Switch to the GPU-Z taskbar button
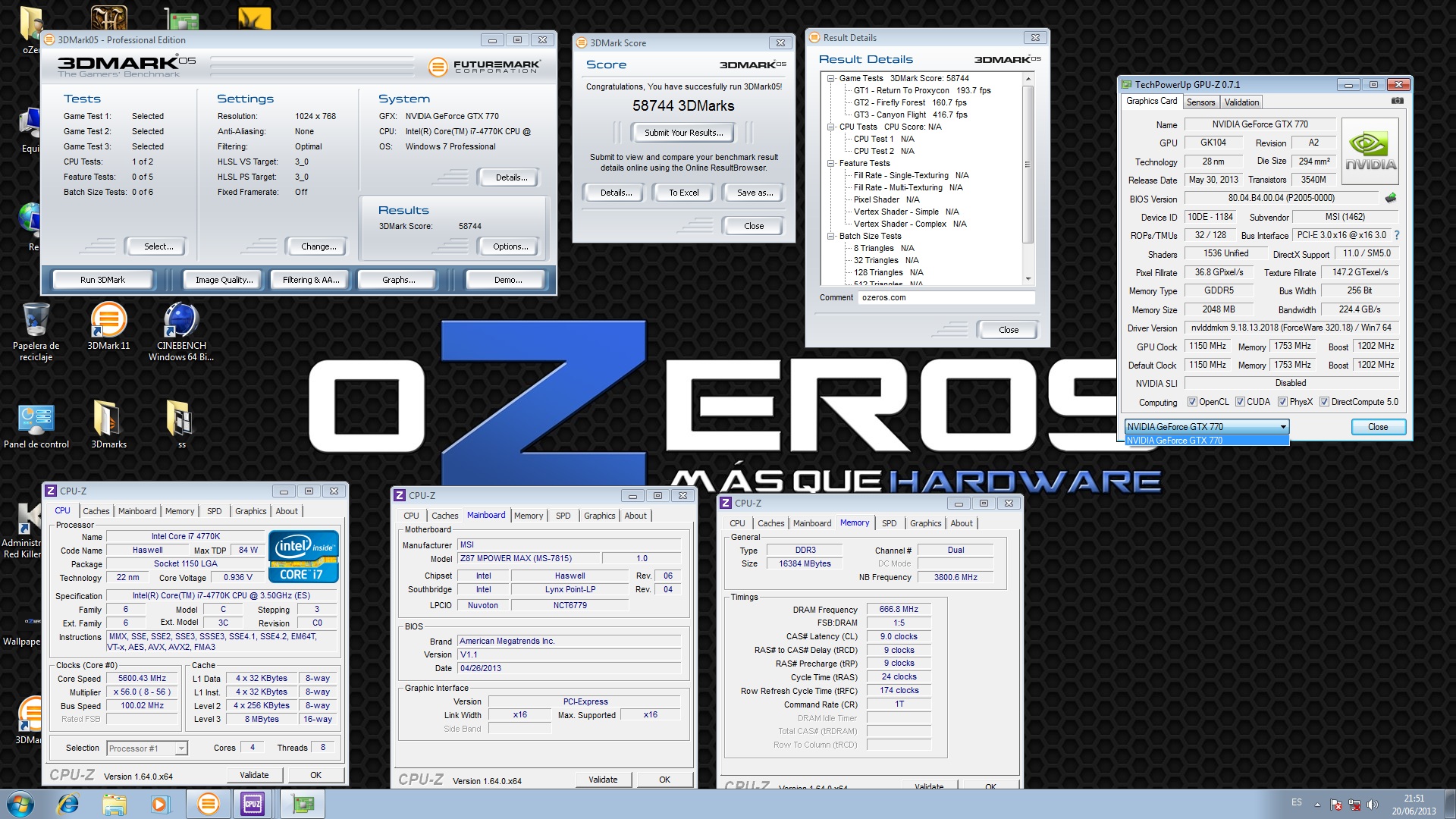 point(303,804)
